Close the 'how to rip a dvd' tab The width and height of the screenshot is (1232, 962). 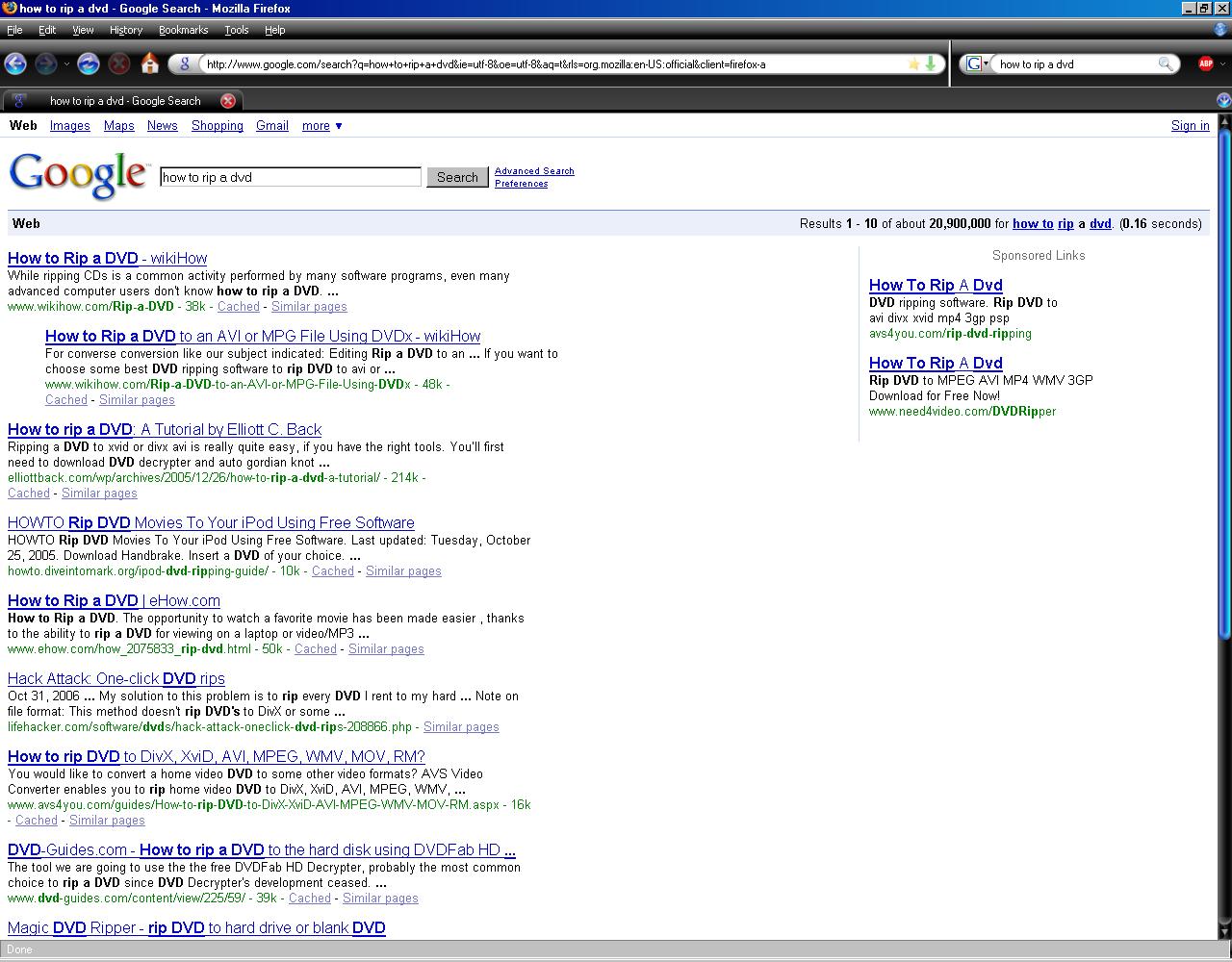pos(228,101)
